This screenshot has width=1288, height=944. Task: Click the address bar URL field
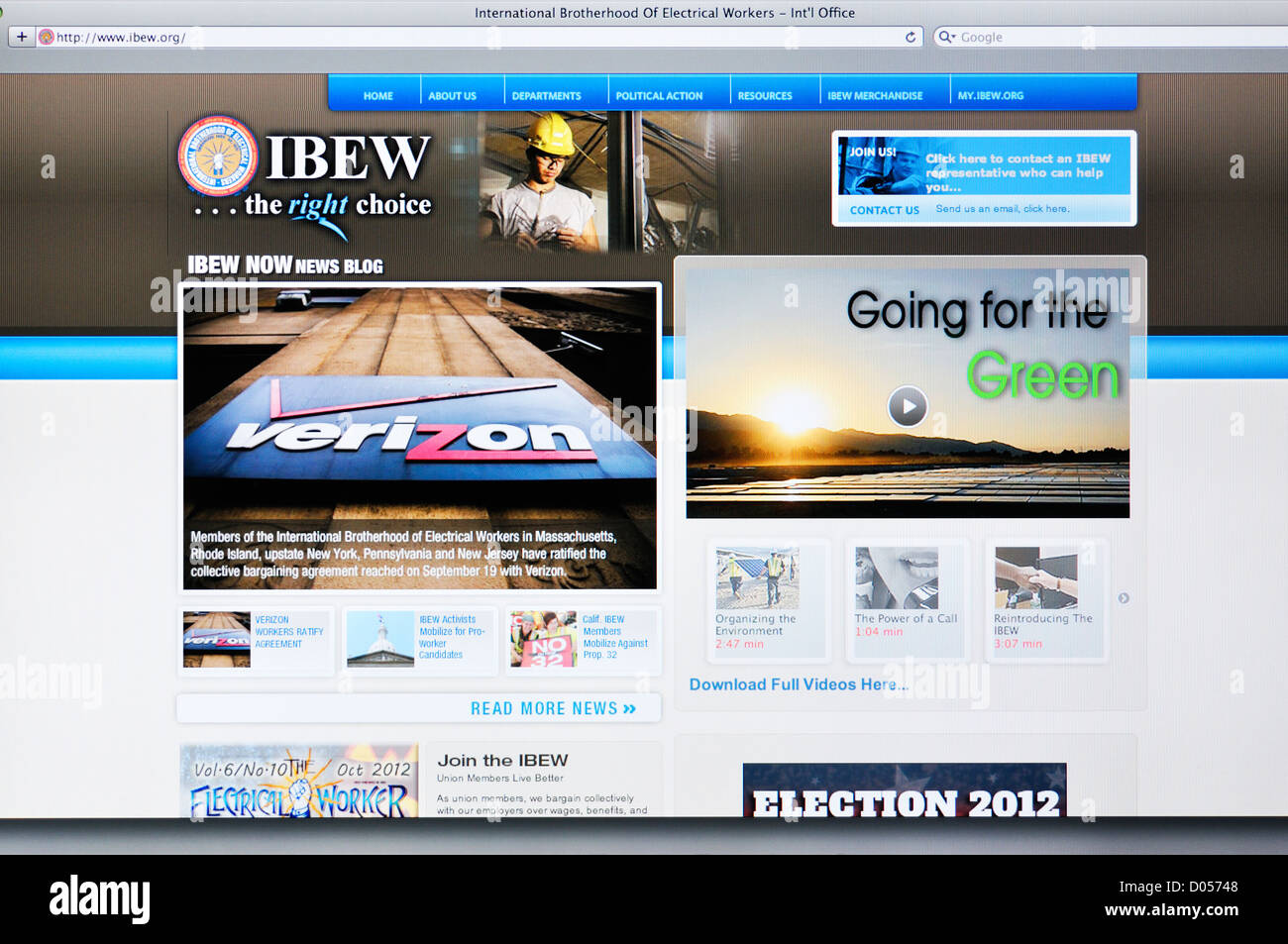tap(479, 37)
